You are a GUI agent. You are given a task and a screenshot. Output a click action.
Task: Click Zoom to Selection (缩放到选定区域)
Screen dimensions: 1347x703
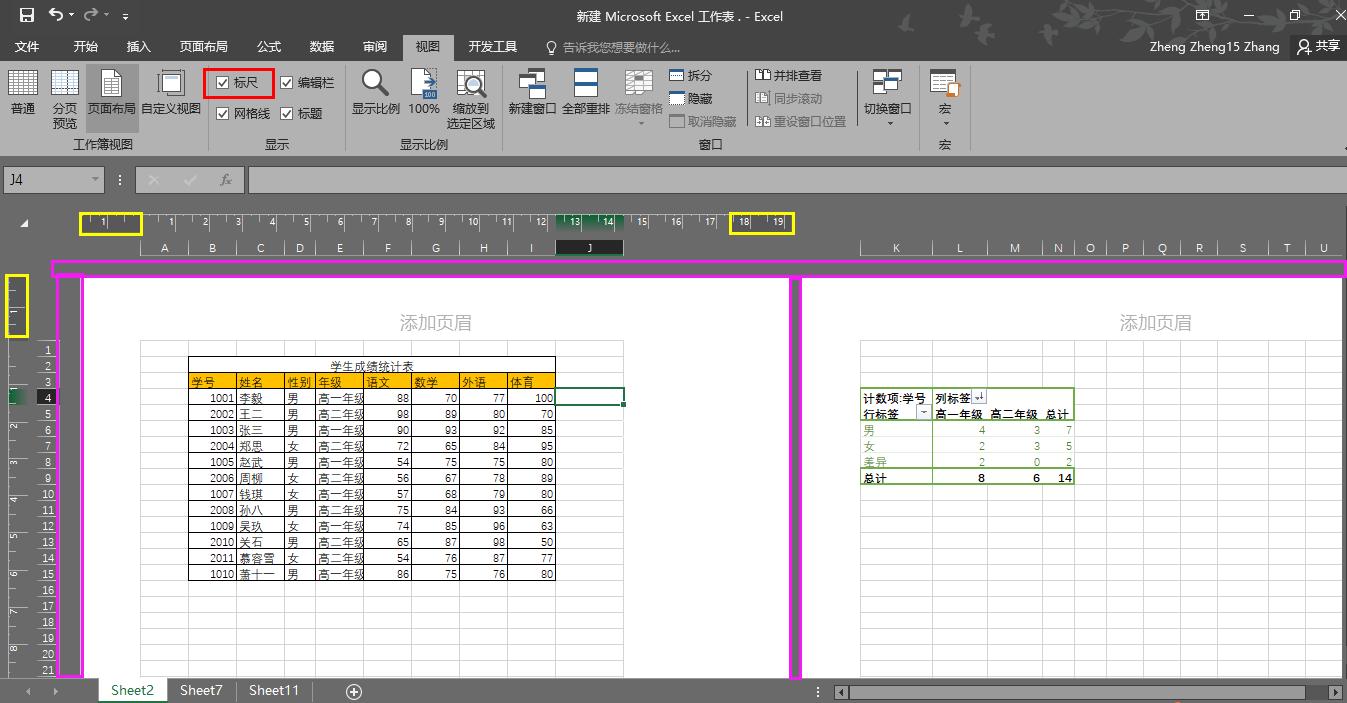471,98
